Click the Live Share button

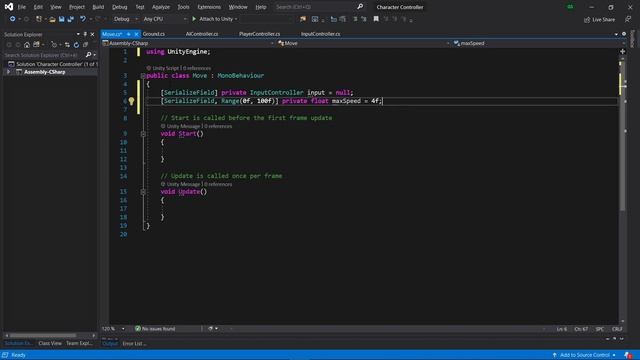point(599,20)
